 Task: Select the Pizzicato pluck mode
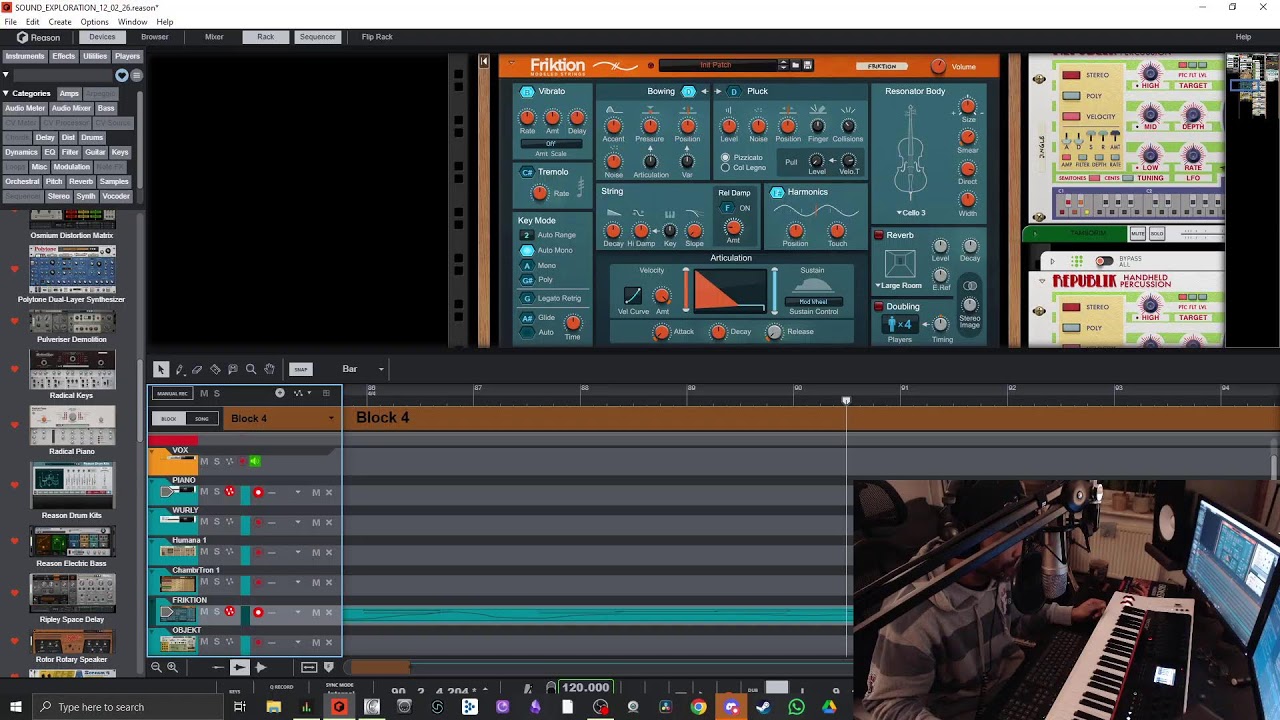pos(725,158)
